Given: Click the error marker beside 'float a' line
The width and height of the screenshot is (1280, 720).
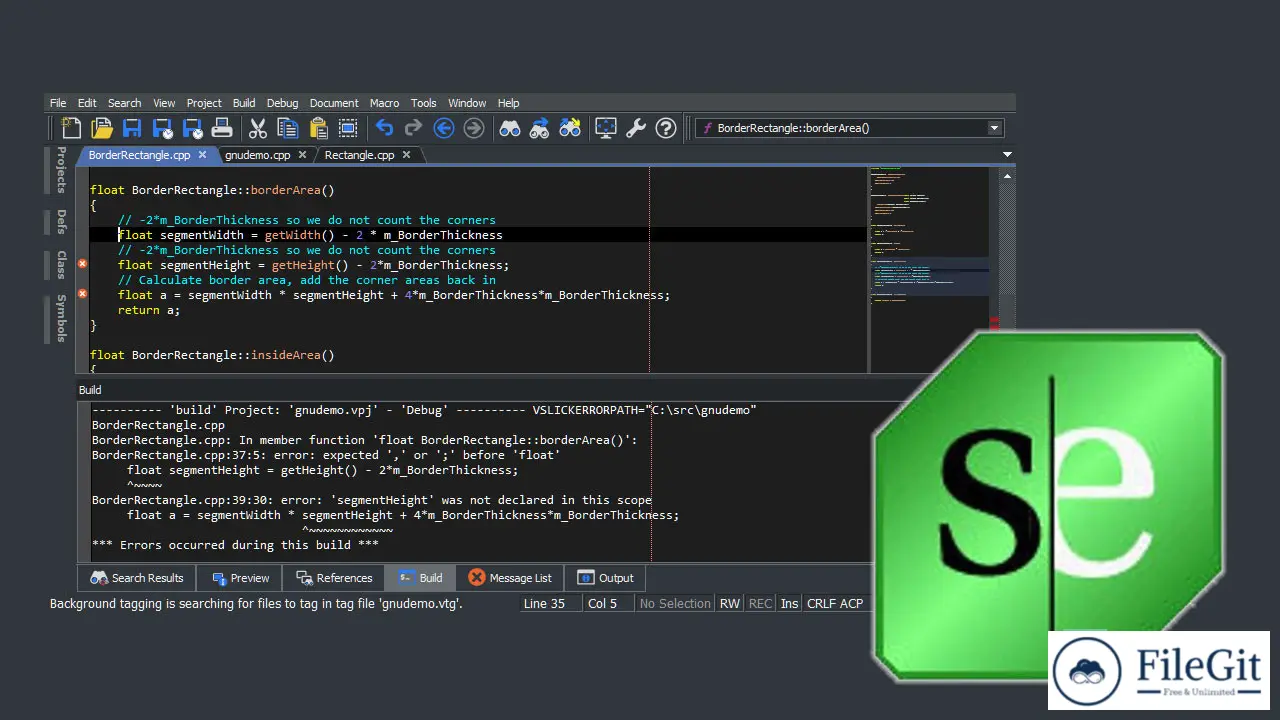Looking at the screenshot, I should coord(82,294).
